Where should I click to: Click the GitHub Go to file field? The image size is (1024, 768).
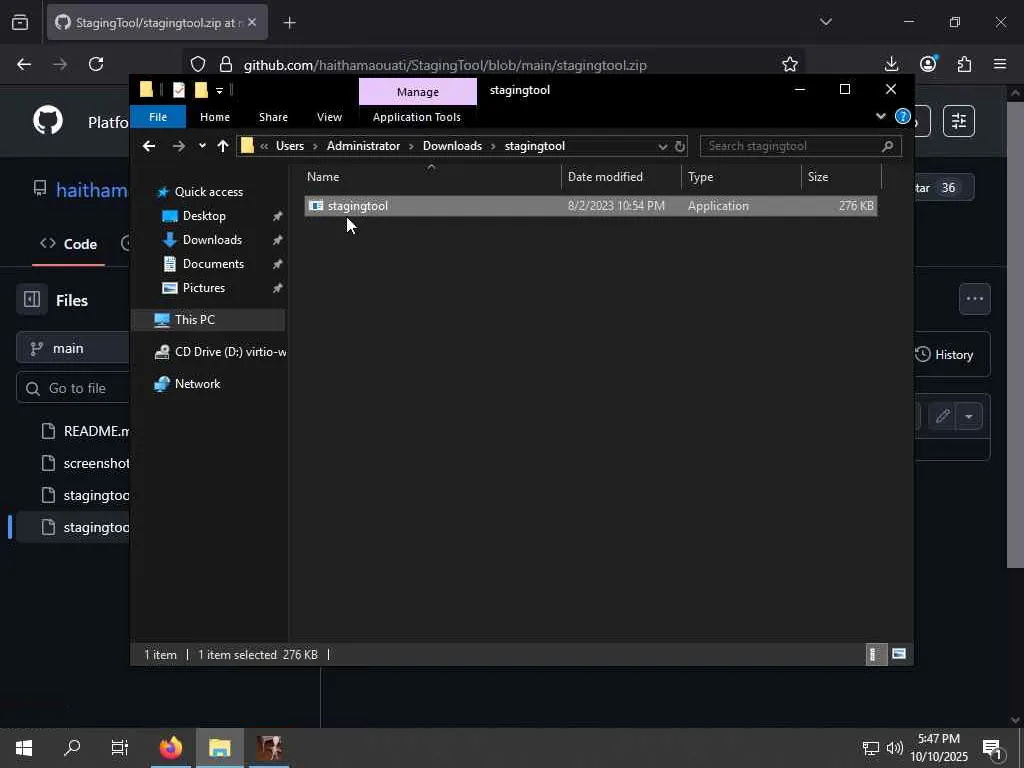[x=73, y=388]
